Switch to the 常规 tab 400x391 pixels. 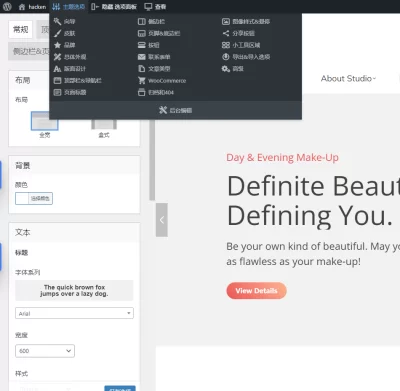point(21,30)
